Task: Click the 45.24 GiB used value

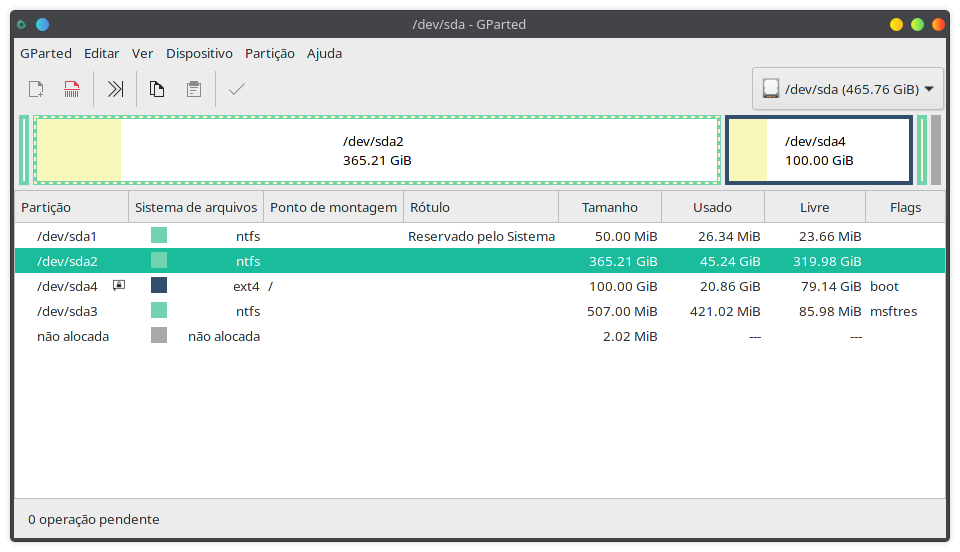Action: pos(730,261)
